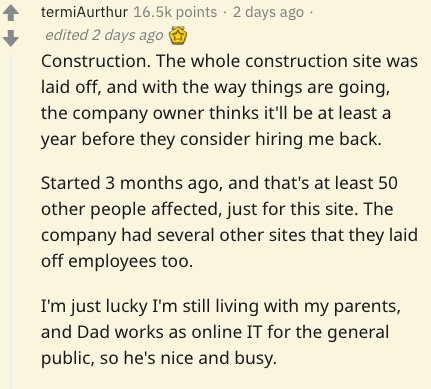Select the words "company owner" in first paragraph
The image size is (431, 389).
pos(139,114)
